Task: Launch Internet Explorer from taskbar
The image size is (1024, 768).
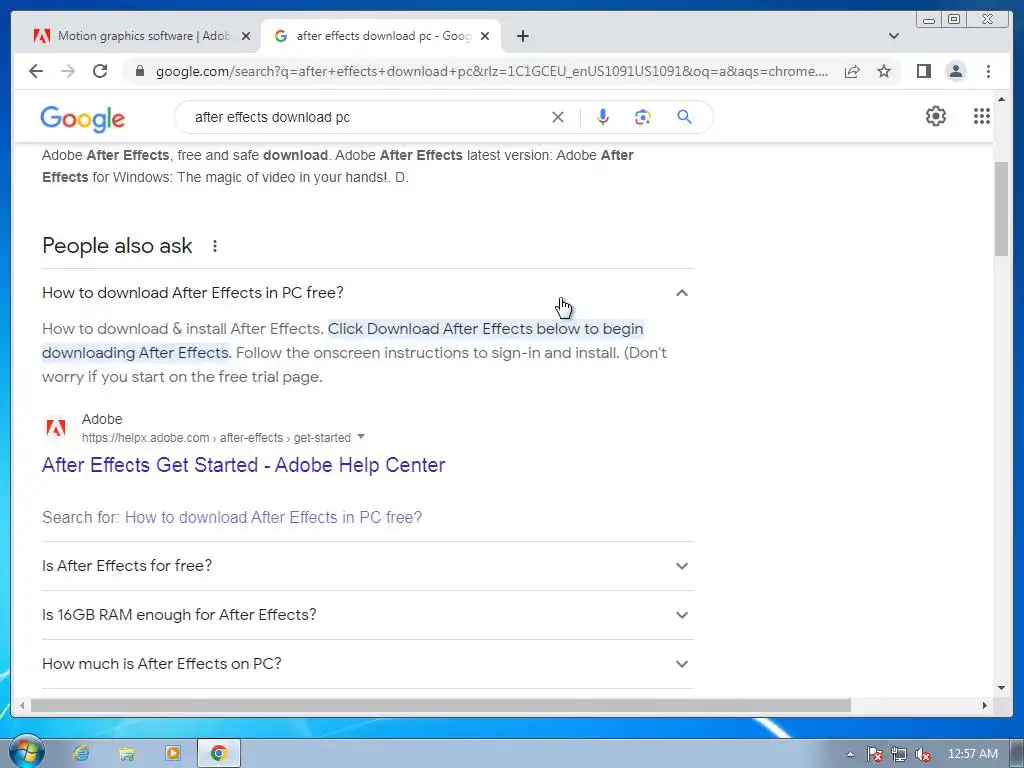Action: coord(81,754)
